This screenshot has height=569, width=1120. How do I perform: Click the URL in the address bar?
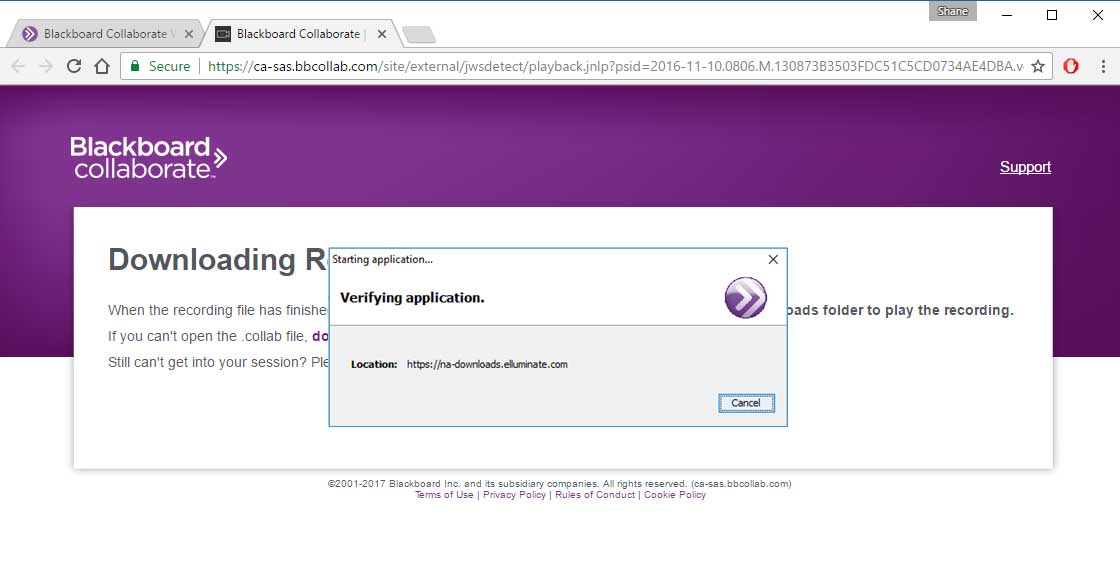615,66
